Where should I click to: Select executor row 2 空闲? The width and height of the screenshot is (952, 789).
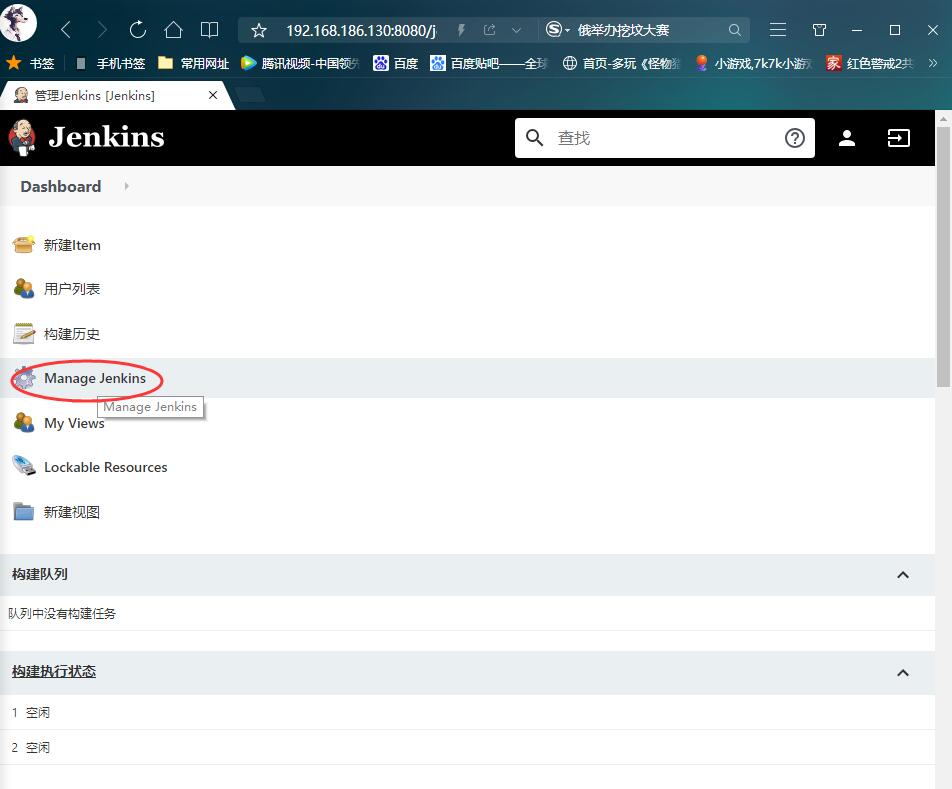click(x=468, y=748)
